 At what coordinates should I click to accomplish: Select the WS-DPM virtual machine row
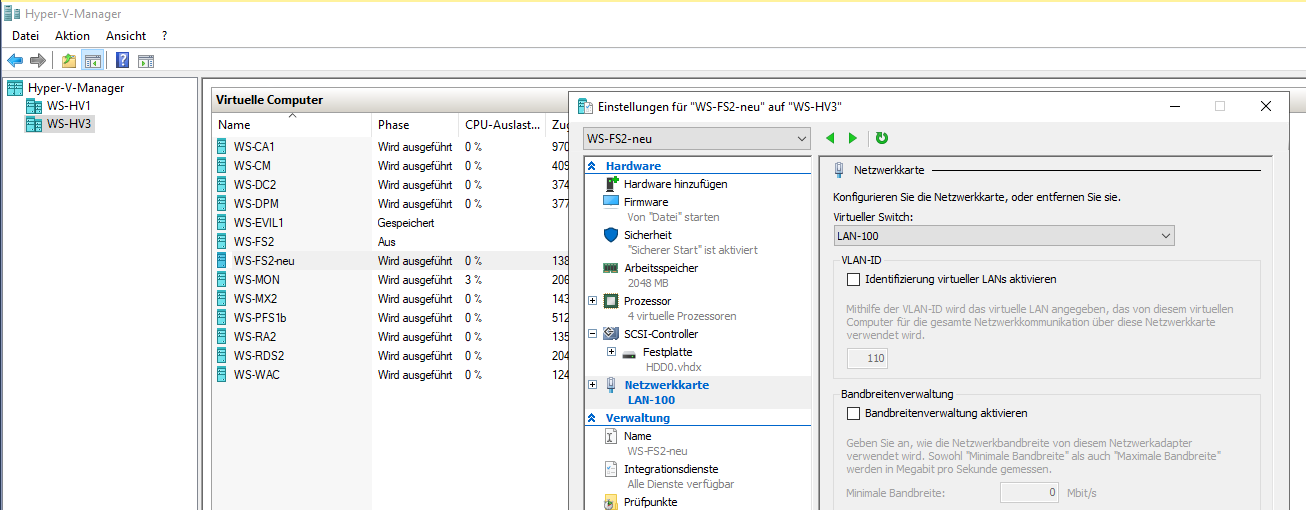click(x=390, y=203)
